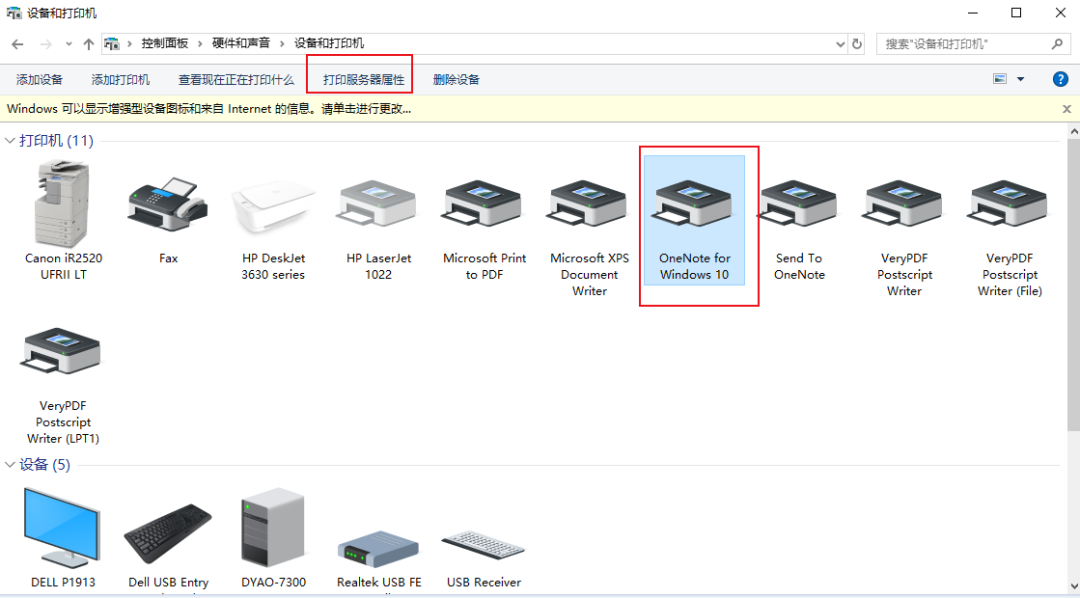Open the recent locations dropdown arrow
Screen dimensions: 1080x598
coord(68,44)
